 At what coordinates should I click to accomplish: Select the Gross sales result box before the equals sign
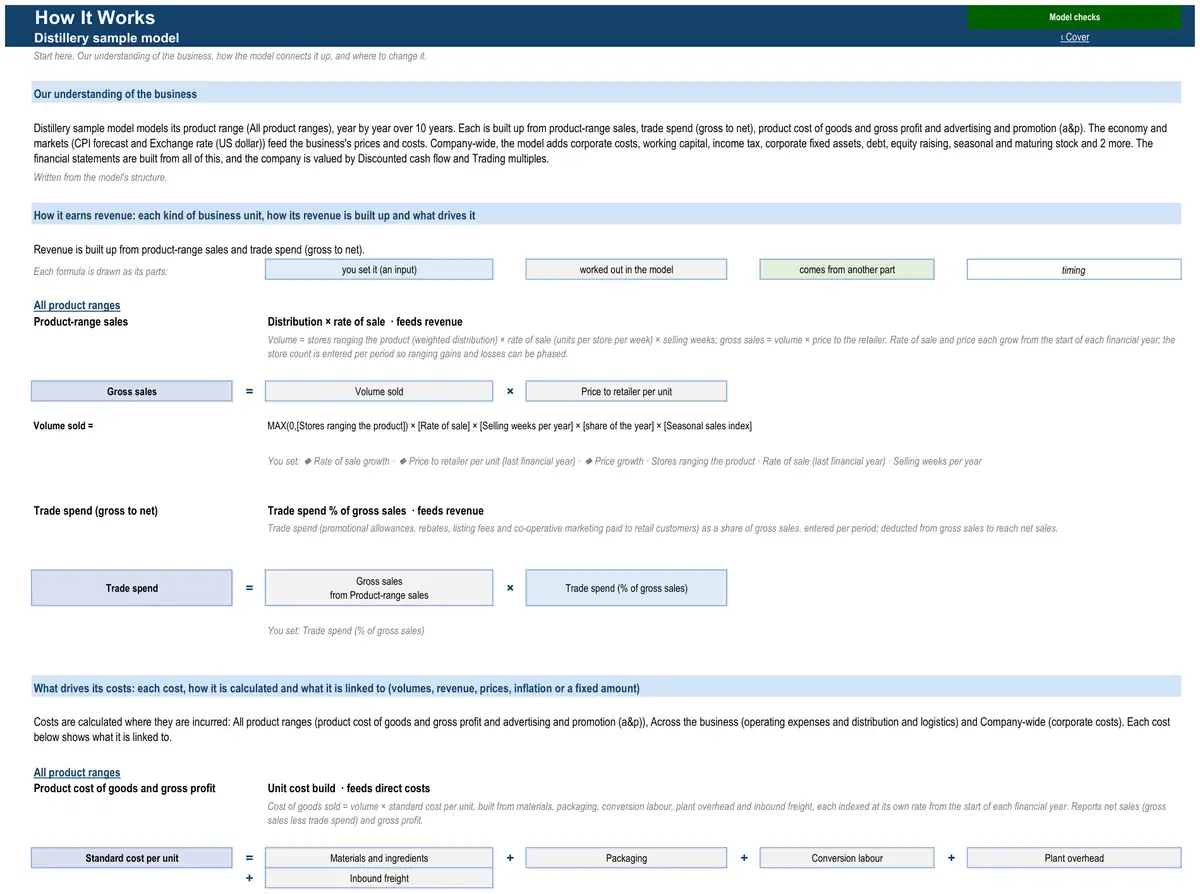point(132,392)
